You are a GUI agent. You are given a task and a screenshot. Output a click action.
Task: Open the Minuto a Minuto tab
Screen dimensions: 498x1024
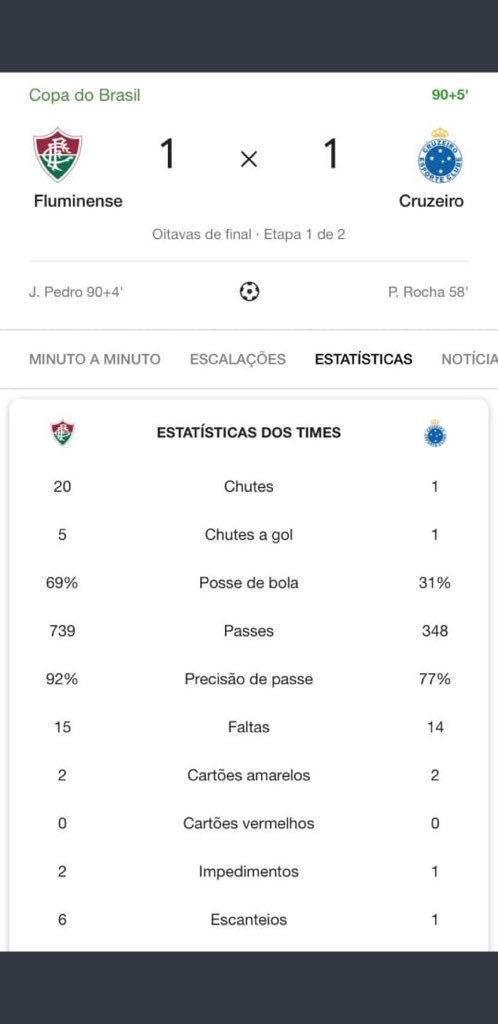(95, 359)
